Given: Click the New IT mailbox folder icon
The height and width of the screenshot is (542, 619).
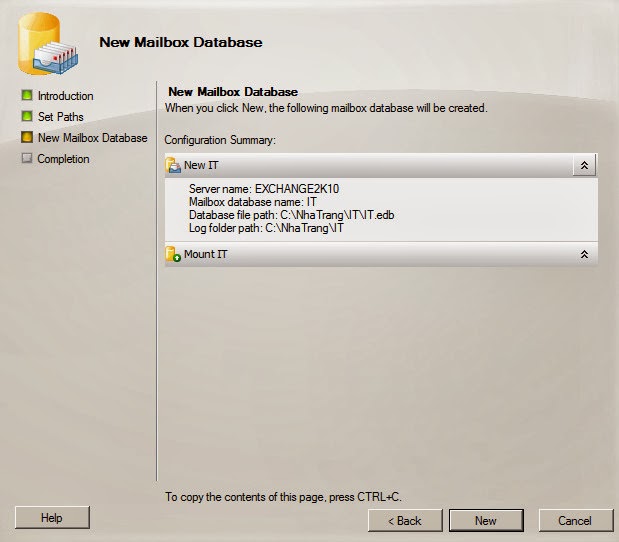Looking at the screenshot, I should pos(173,165).
